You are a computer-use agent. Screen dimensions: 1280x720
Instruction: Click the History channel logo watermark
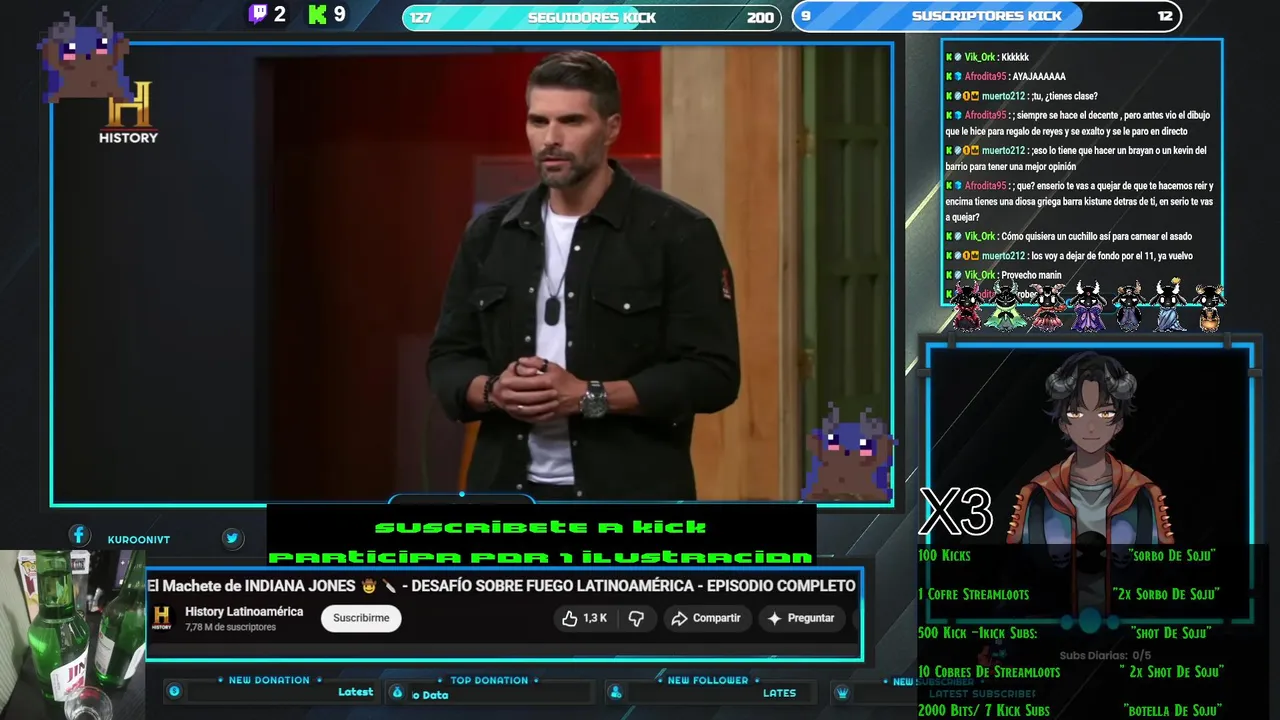(x=128, y=113)
